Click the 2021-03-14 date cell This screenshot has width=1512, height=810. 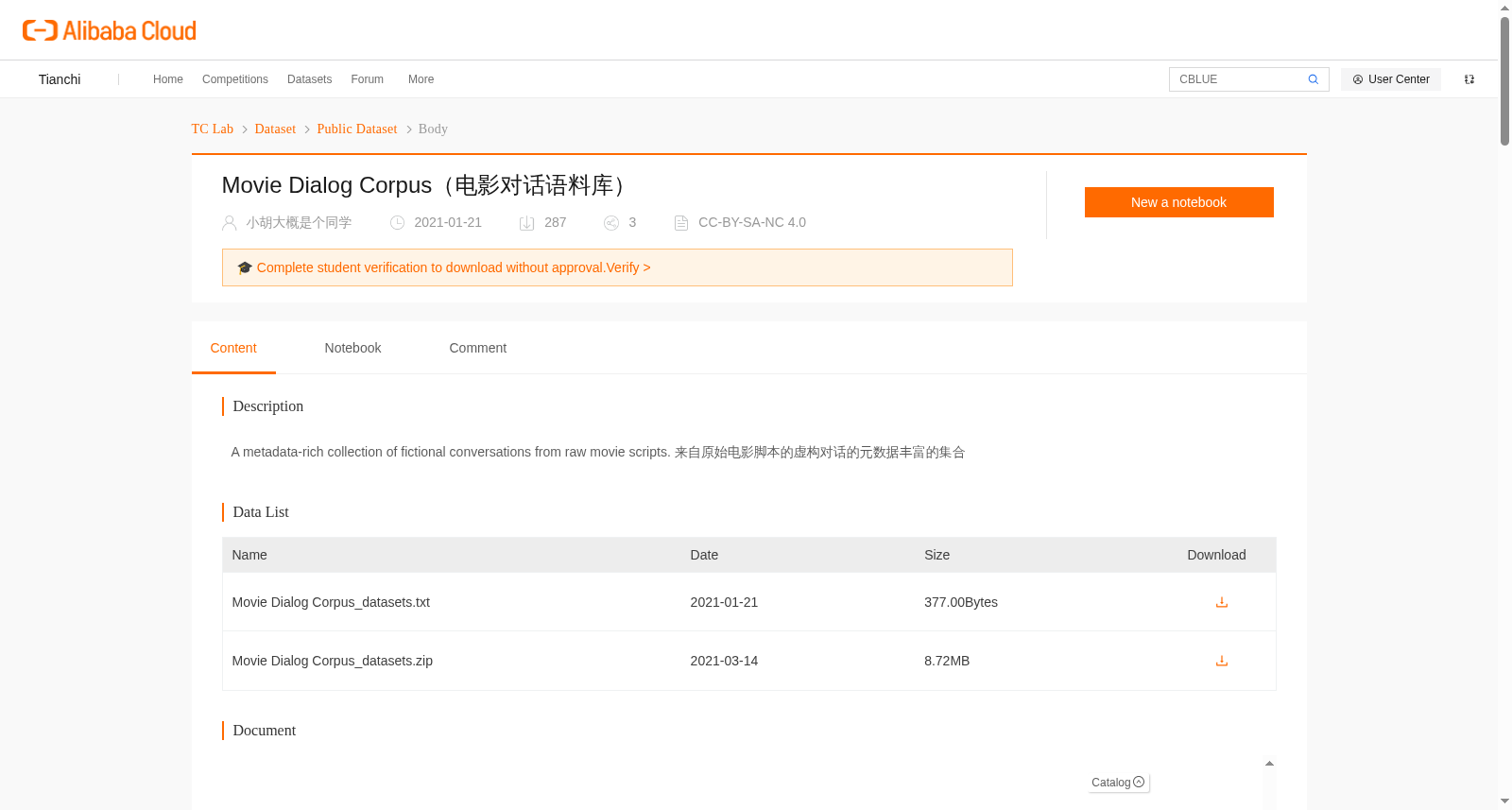point(724,661)
